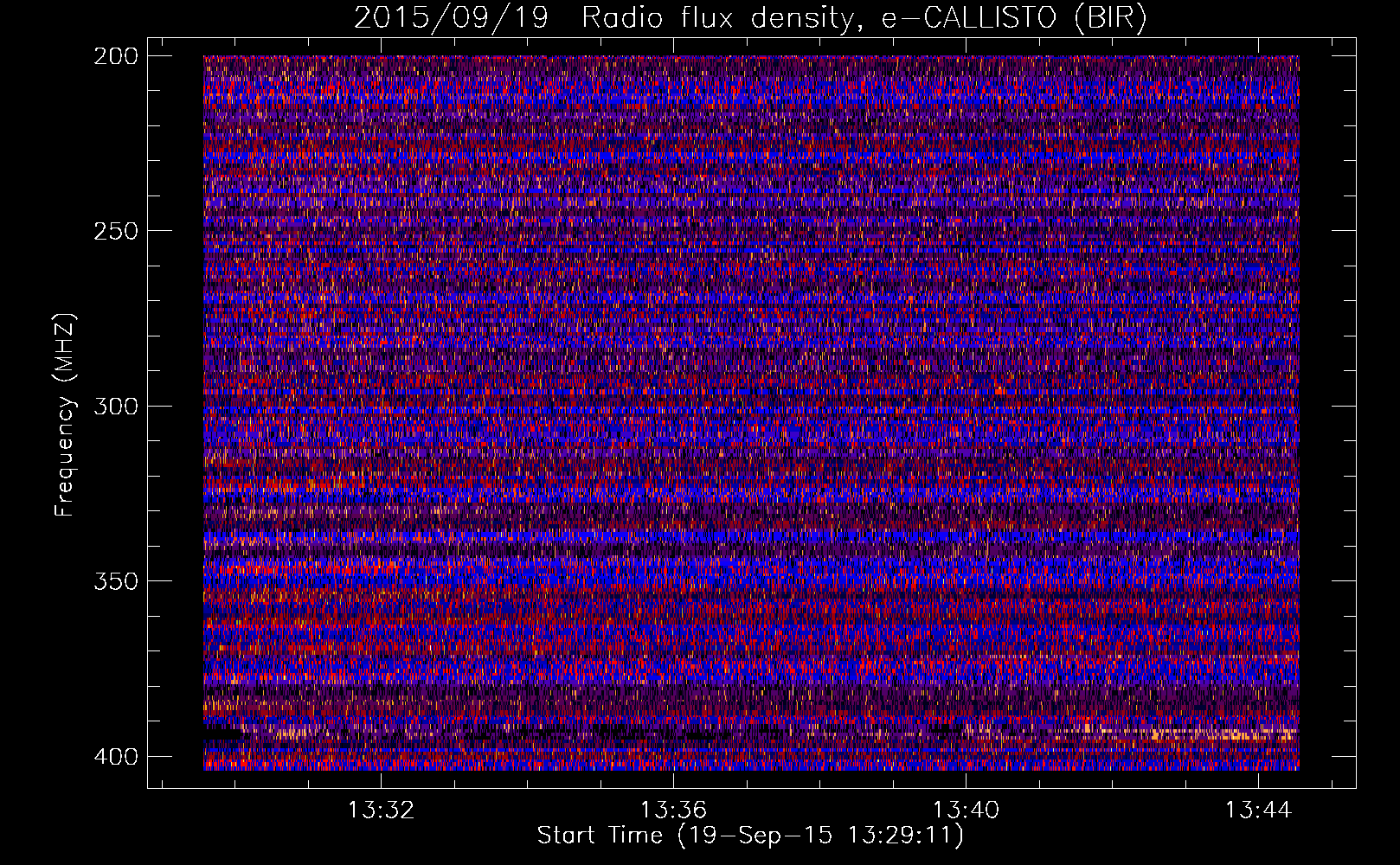Click the 13:36 time tick label
This screenshot has width=1400, height=865.
coord(673,811)
